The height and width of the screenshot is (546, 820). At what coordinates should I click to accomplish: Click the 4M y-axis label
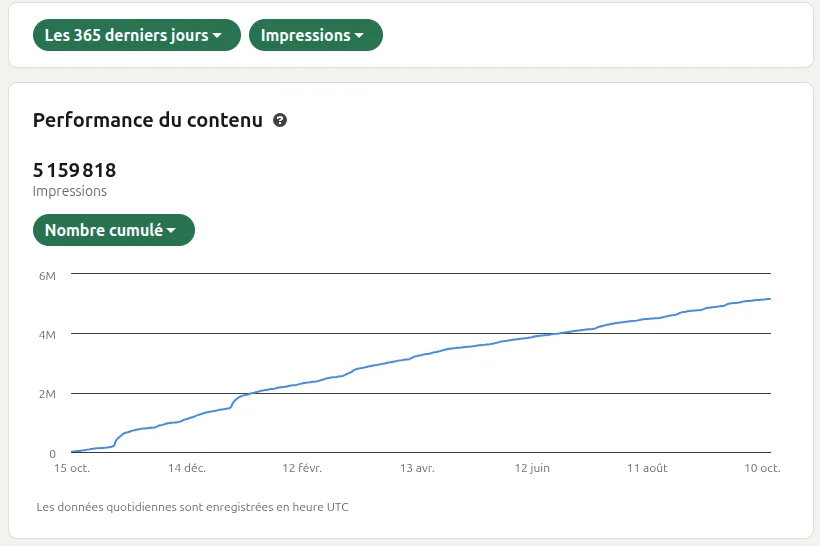[47, 335]
